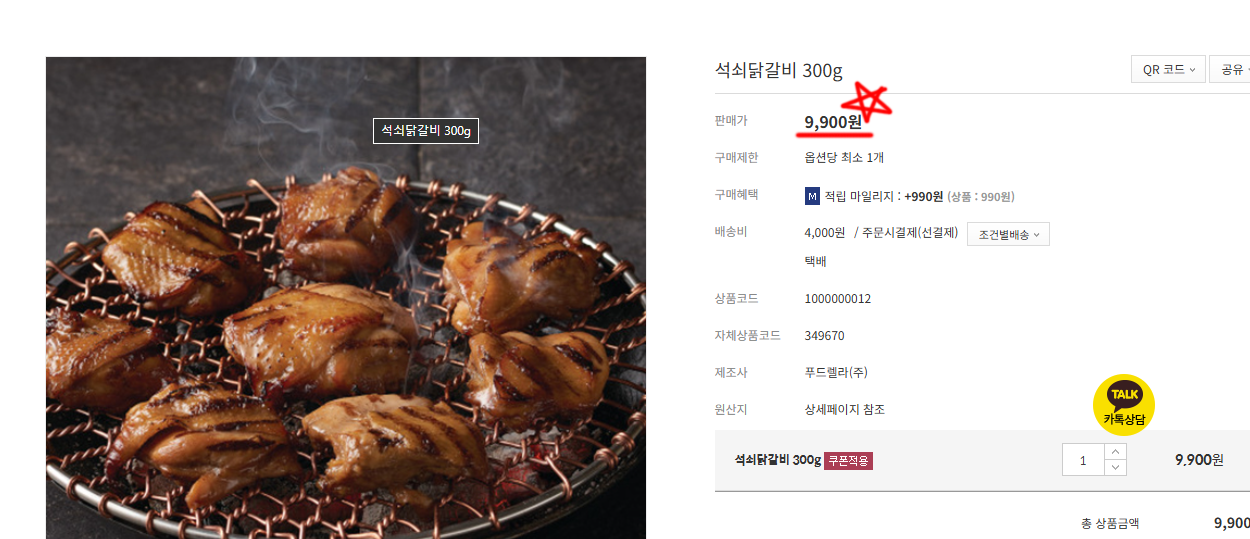The height and width of the screenshot is (539, 1250).
Task: Decrease quantity with the down arrow
Action: (x=1115, y=468)
